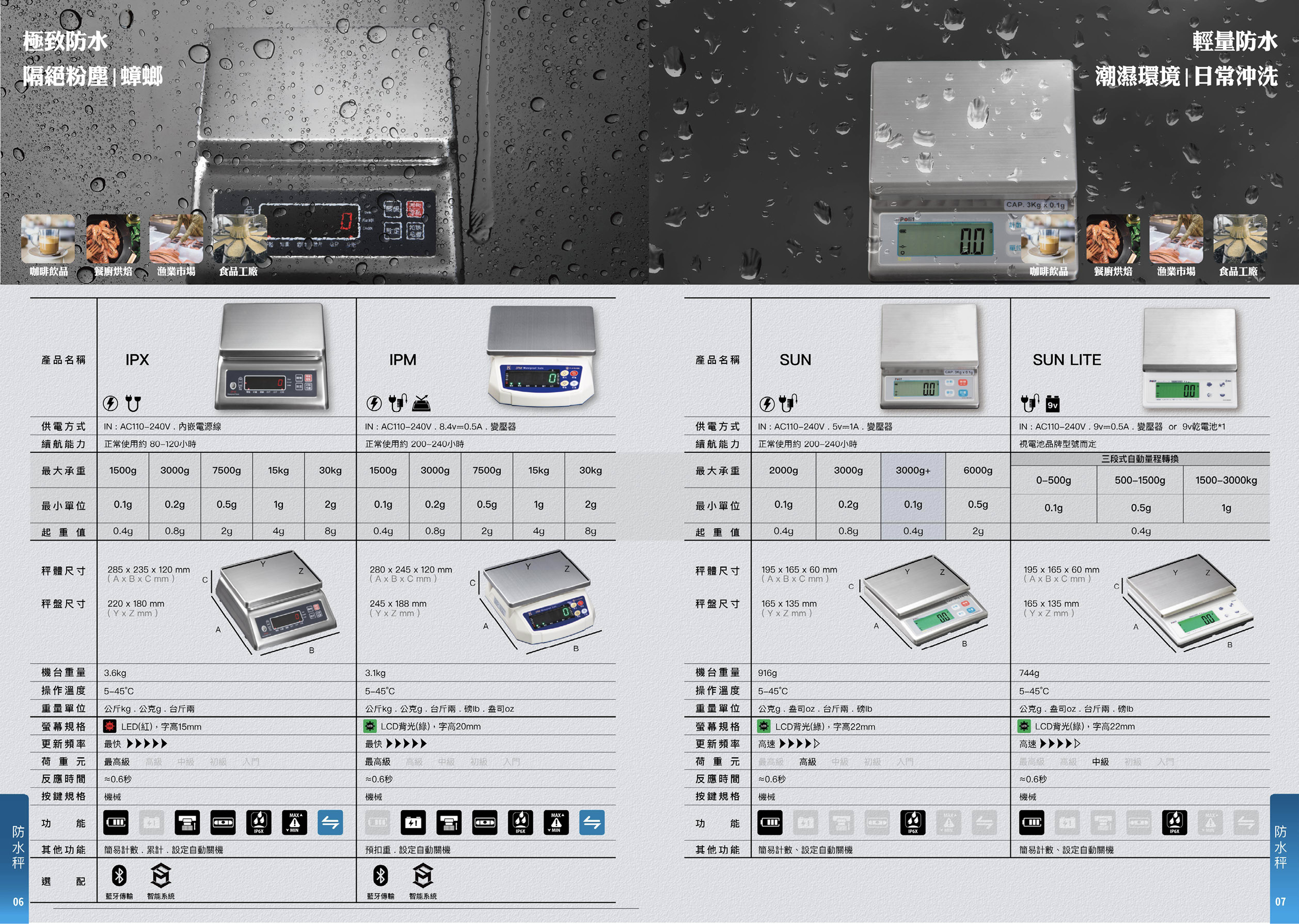The width and height of the screenshot is (1299, 924).
Task: Click the highlighted 3000g+ capacity cell
Action: click(x=913, y=471)
